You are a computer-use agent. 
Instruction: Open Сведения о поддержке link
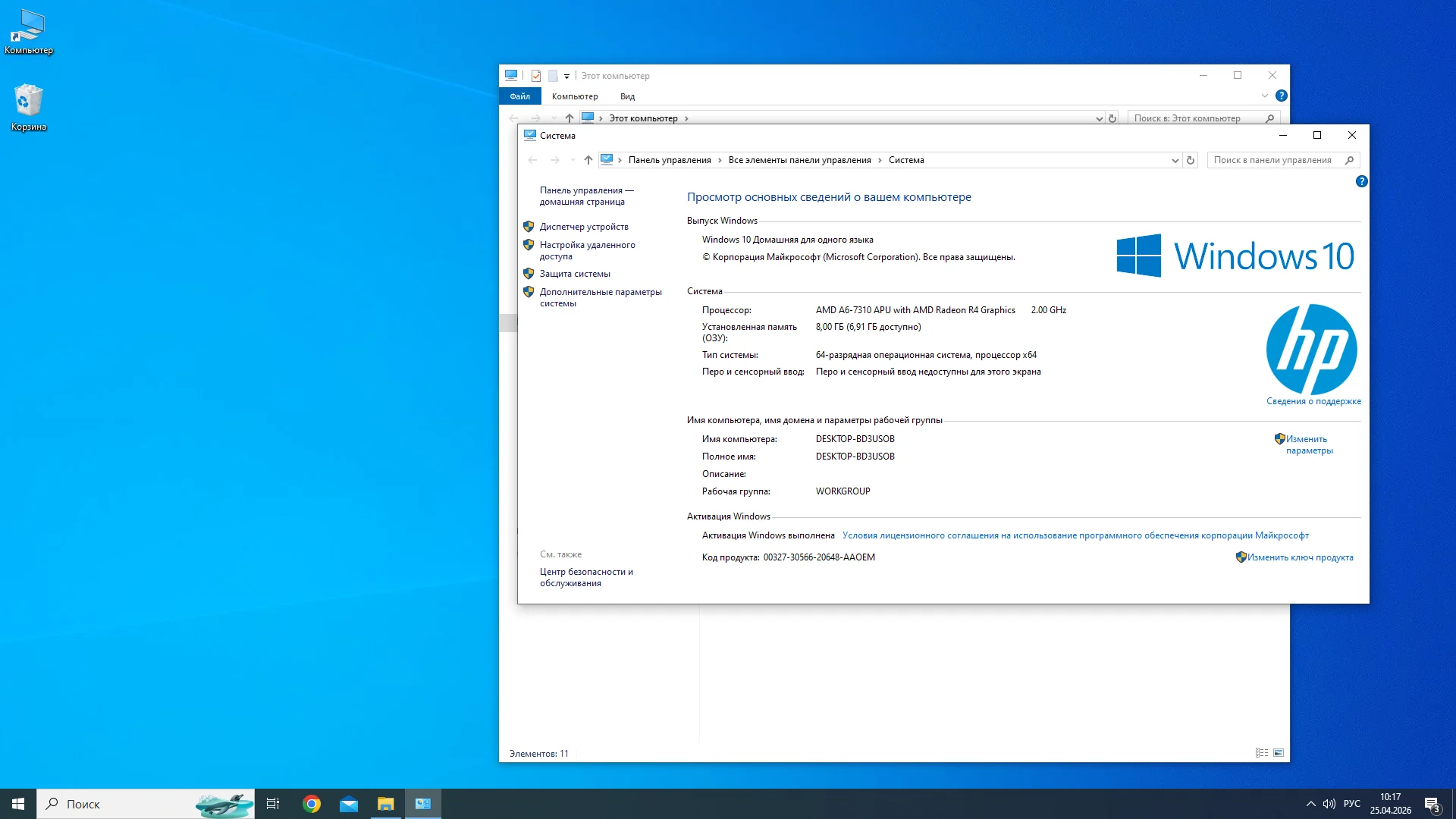(x=1313, y=401)
